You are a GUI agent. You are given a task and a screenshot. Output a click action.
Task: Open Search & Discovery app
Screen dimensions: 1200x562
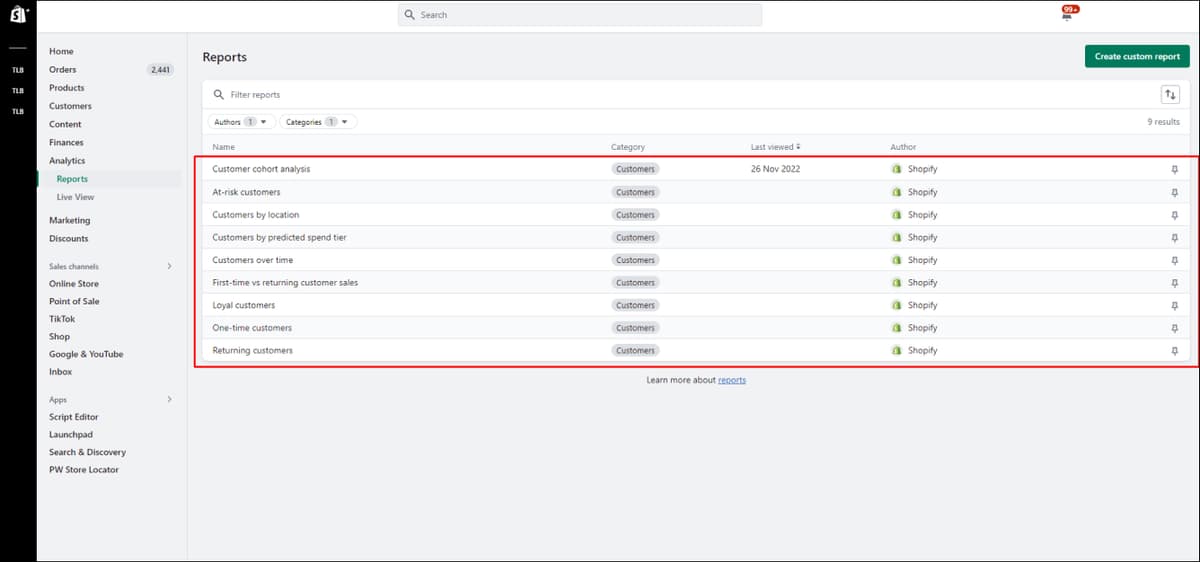click(87, 452)
